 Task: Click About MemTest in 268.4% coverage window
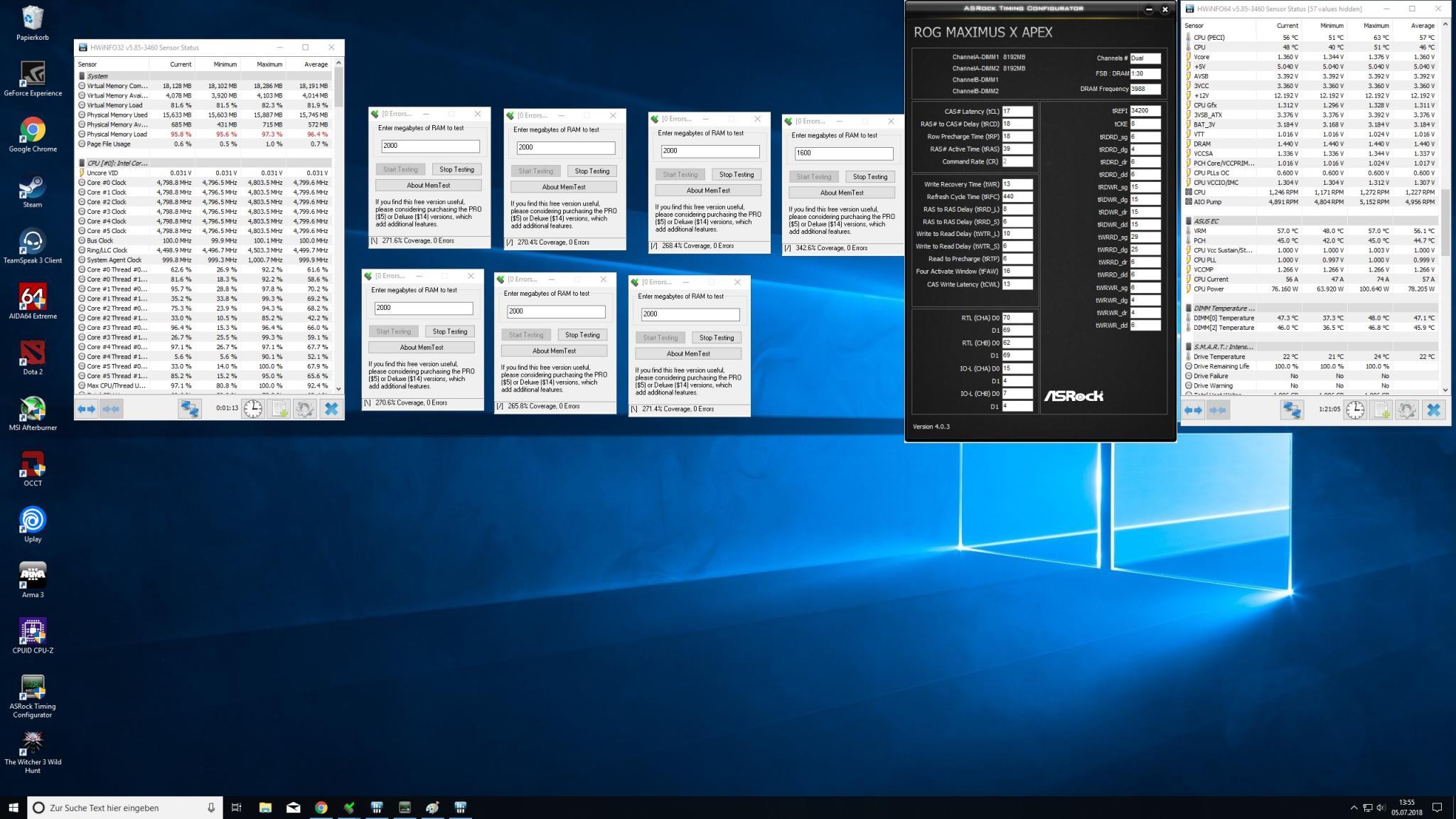click(x=708, y=191)
